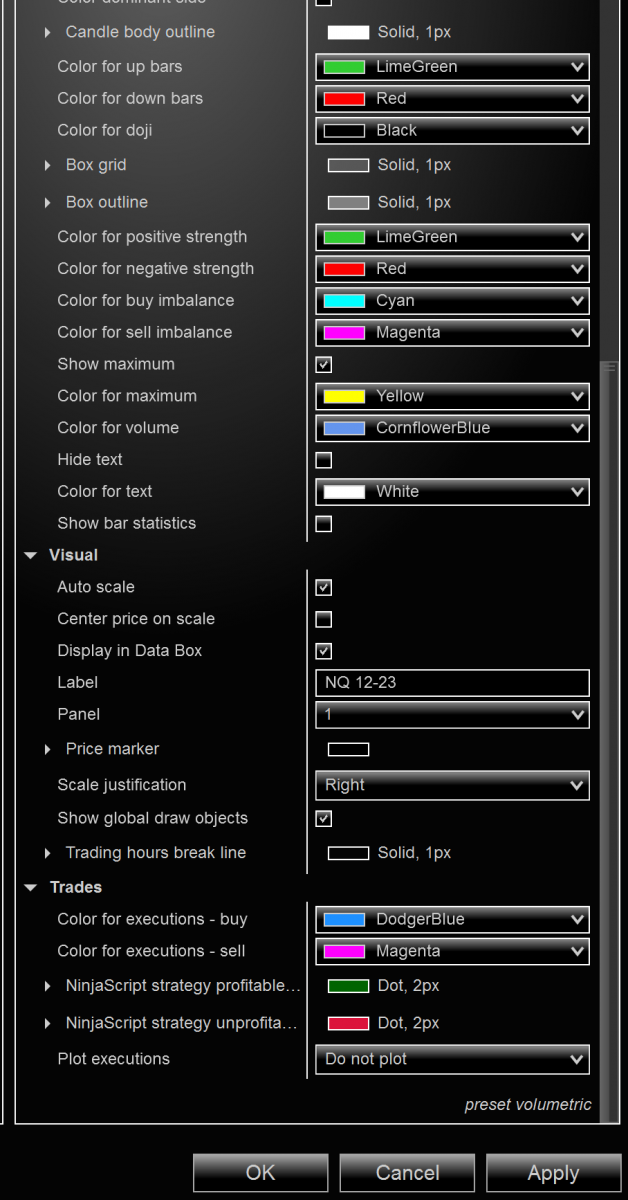Collapse the Visual section
Viewport: 628px width, 1200px height.
(x=30, y=555)
